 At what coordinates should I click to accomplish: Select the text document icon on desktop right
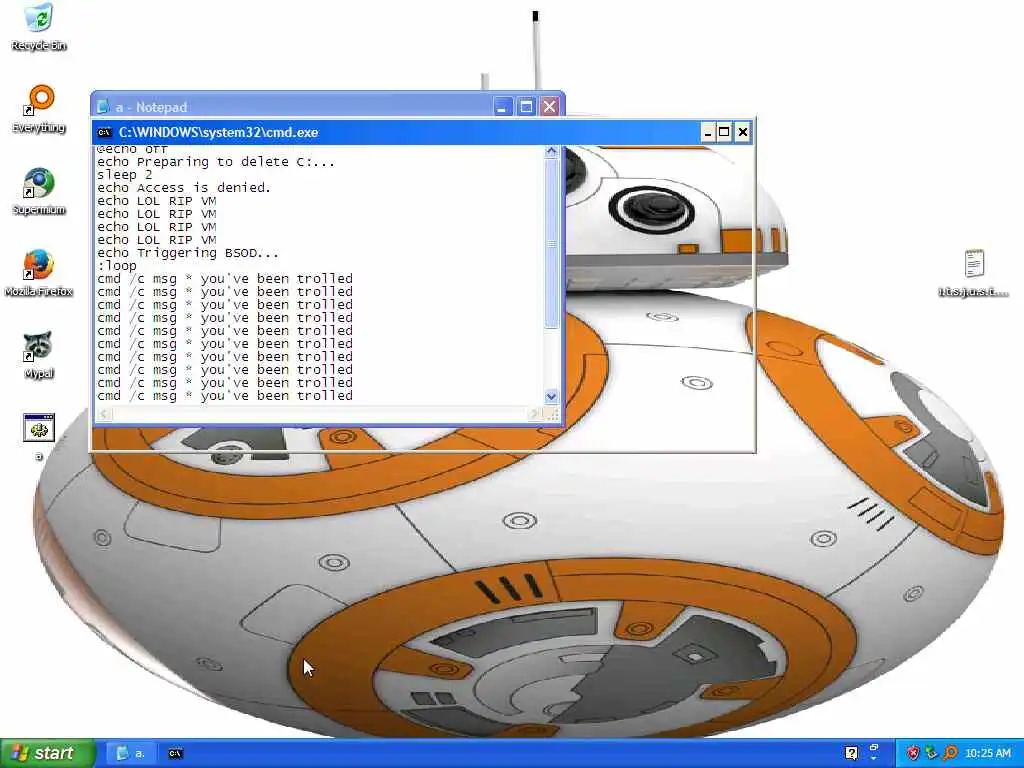point(974,273)
